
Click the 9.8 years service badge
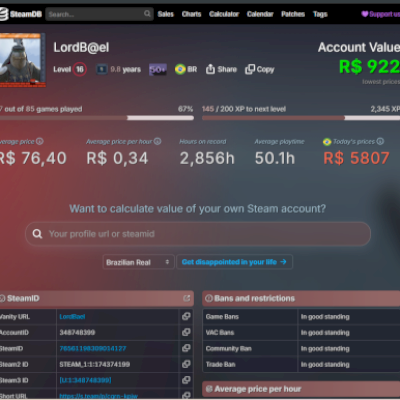click(x=119, y=69)
